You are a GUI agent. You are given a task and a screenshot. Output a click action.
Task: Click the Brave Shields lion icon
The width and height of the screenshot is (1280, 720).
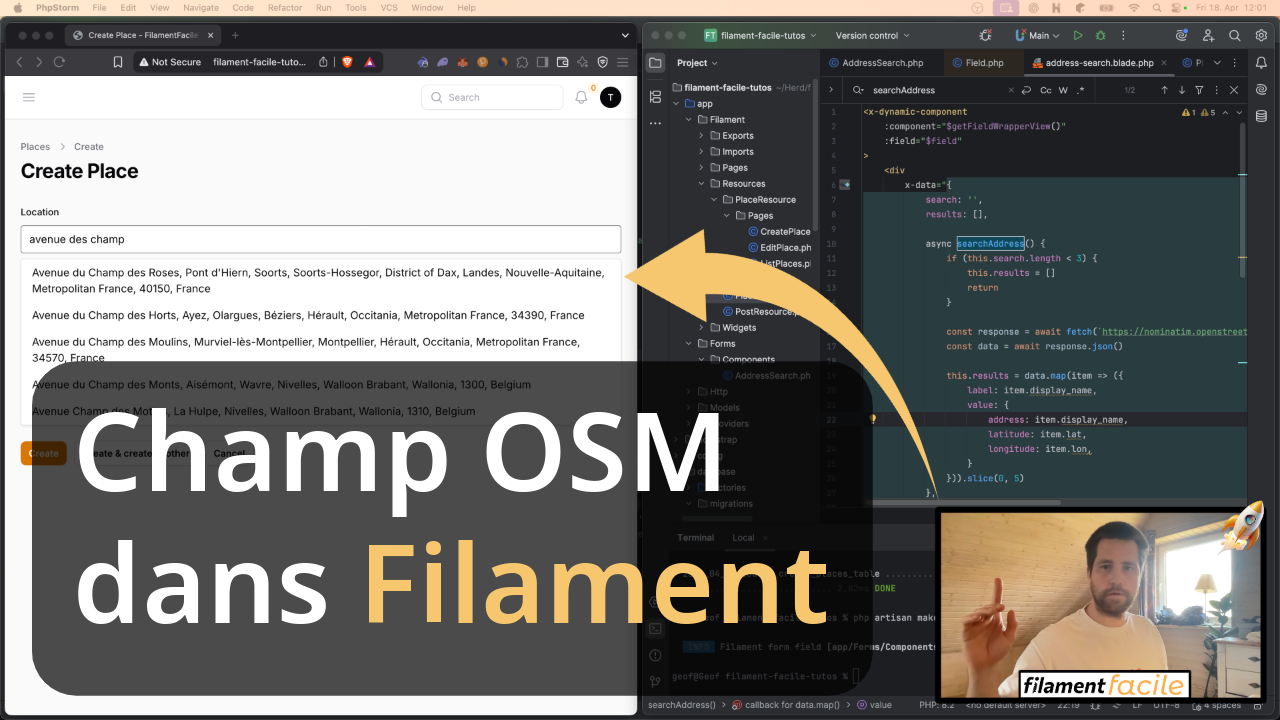tap(347, 62)
